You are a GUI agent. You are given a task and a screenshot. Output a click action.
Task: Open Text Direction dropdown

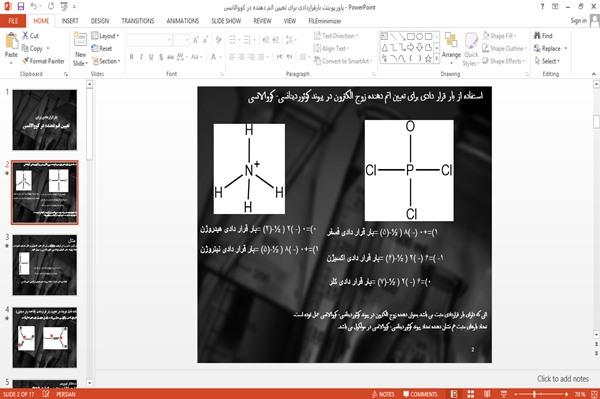pyautogui.click(x=336, y=36)
